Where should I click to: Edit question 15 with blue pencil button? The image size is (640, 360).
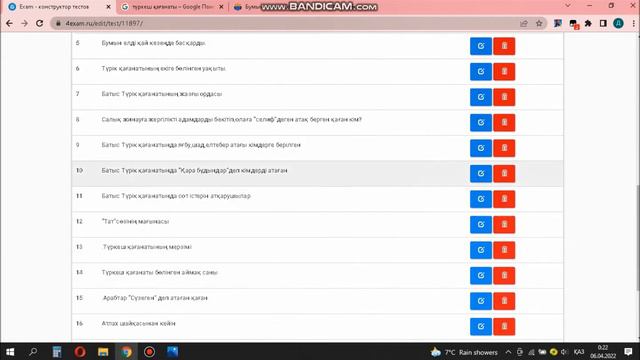481,301
